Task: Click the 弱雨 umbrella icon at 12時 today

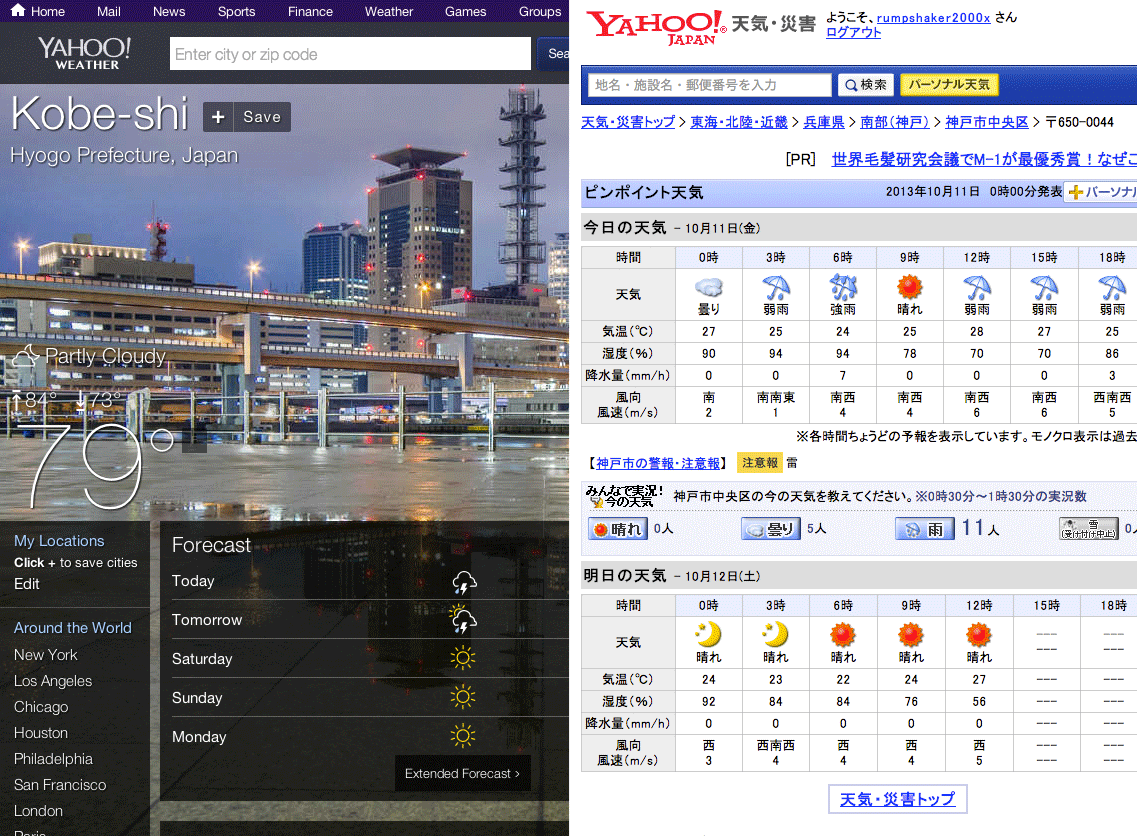Action: pyautogui.click(x=977, y=287)
